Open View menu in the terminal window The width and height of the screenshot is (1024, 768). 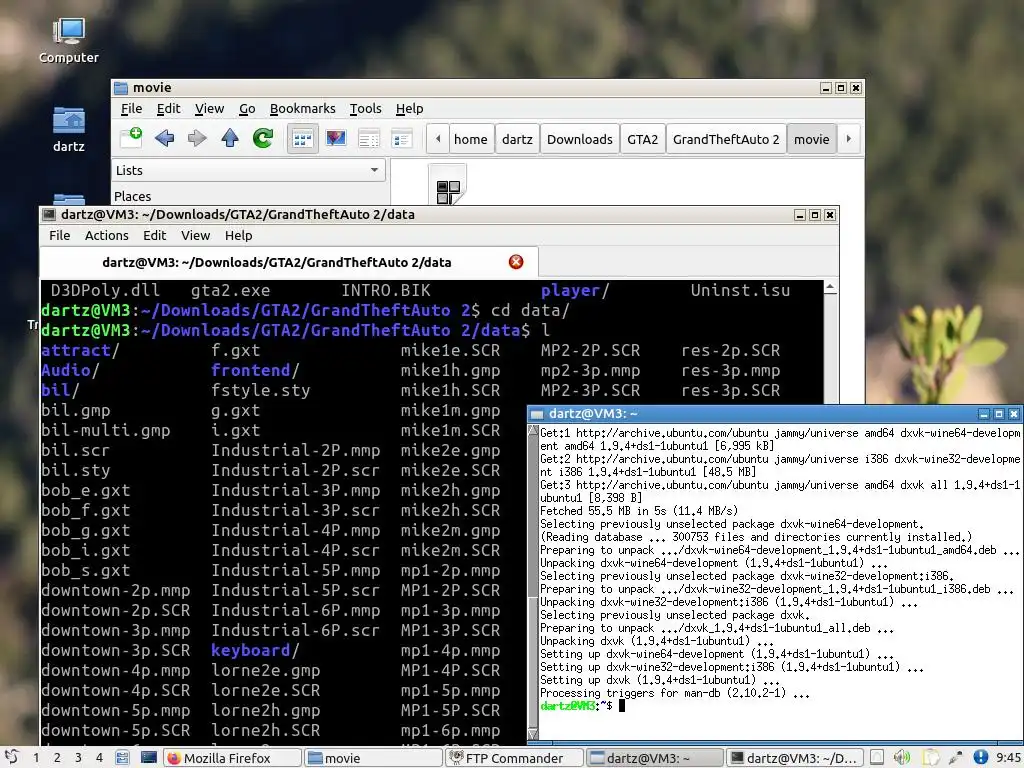point(195,235)
